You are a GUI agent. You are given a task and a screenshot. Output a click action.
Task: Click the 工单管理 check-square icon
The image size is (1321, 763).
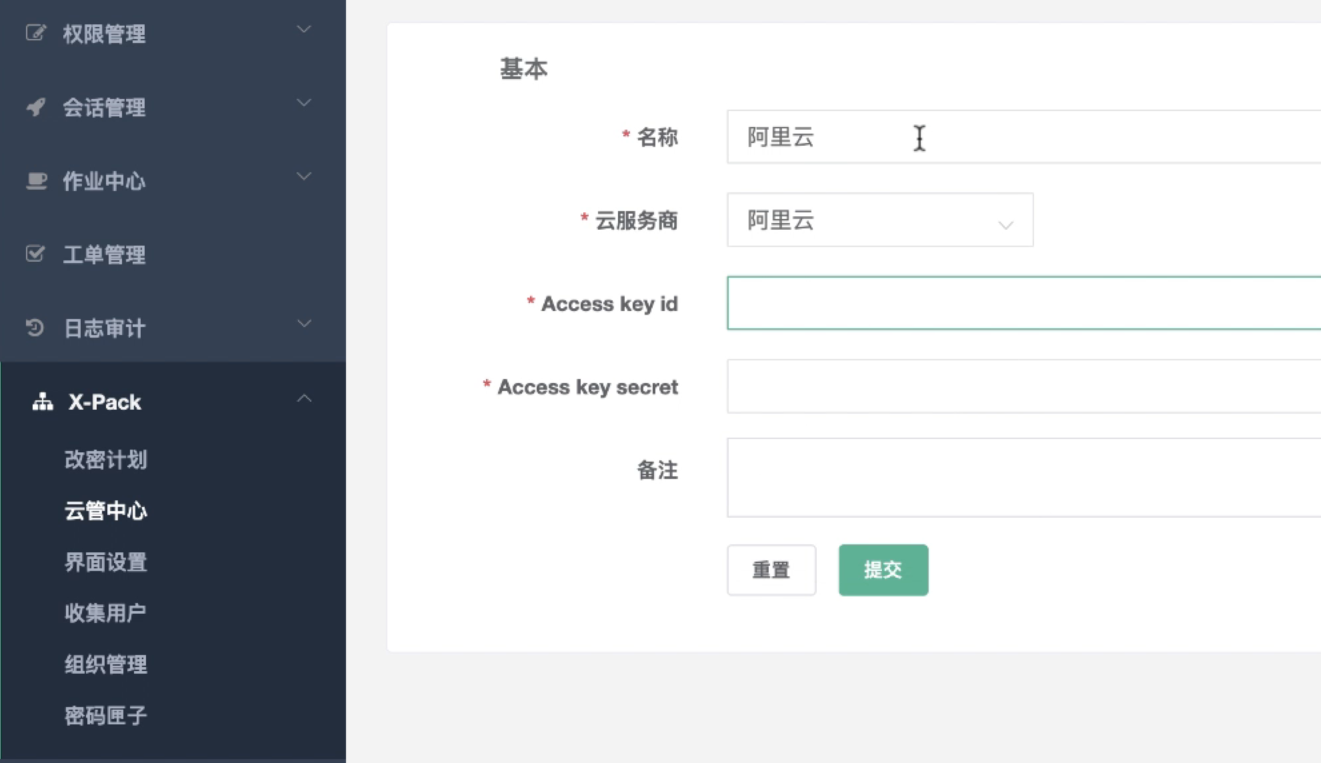(x=35, y=254)
